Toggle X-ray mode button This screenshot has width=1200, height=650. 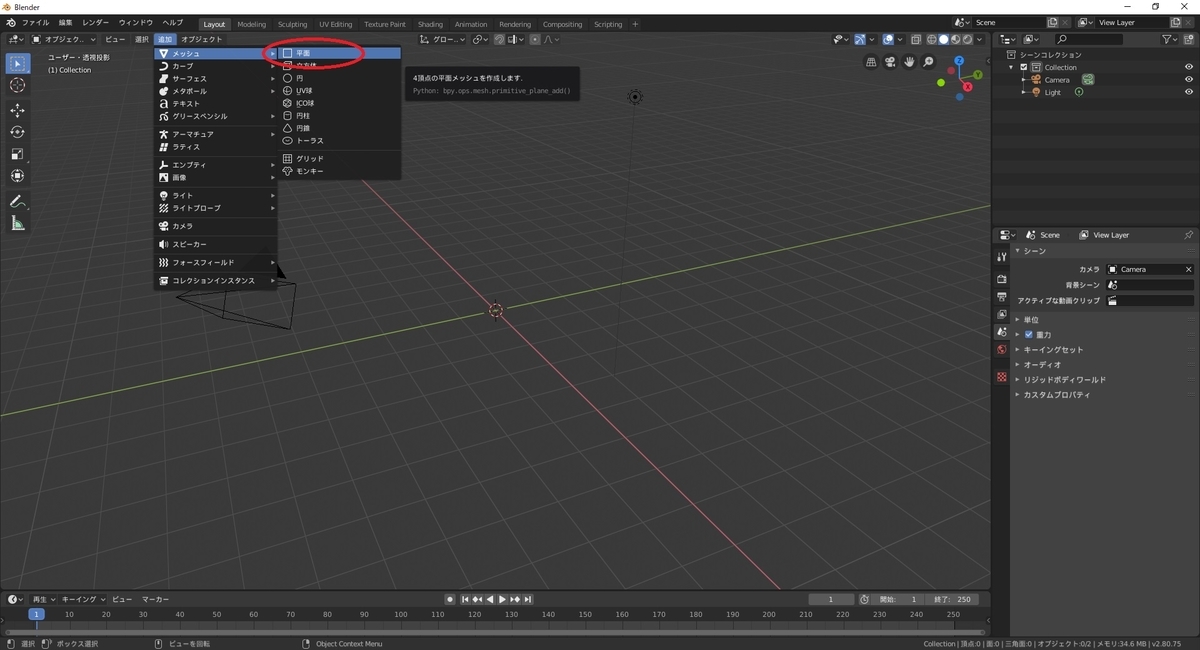916,39
